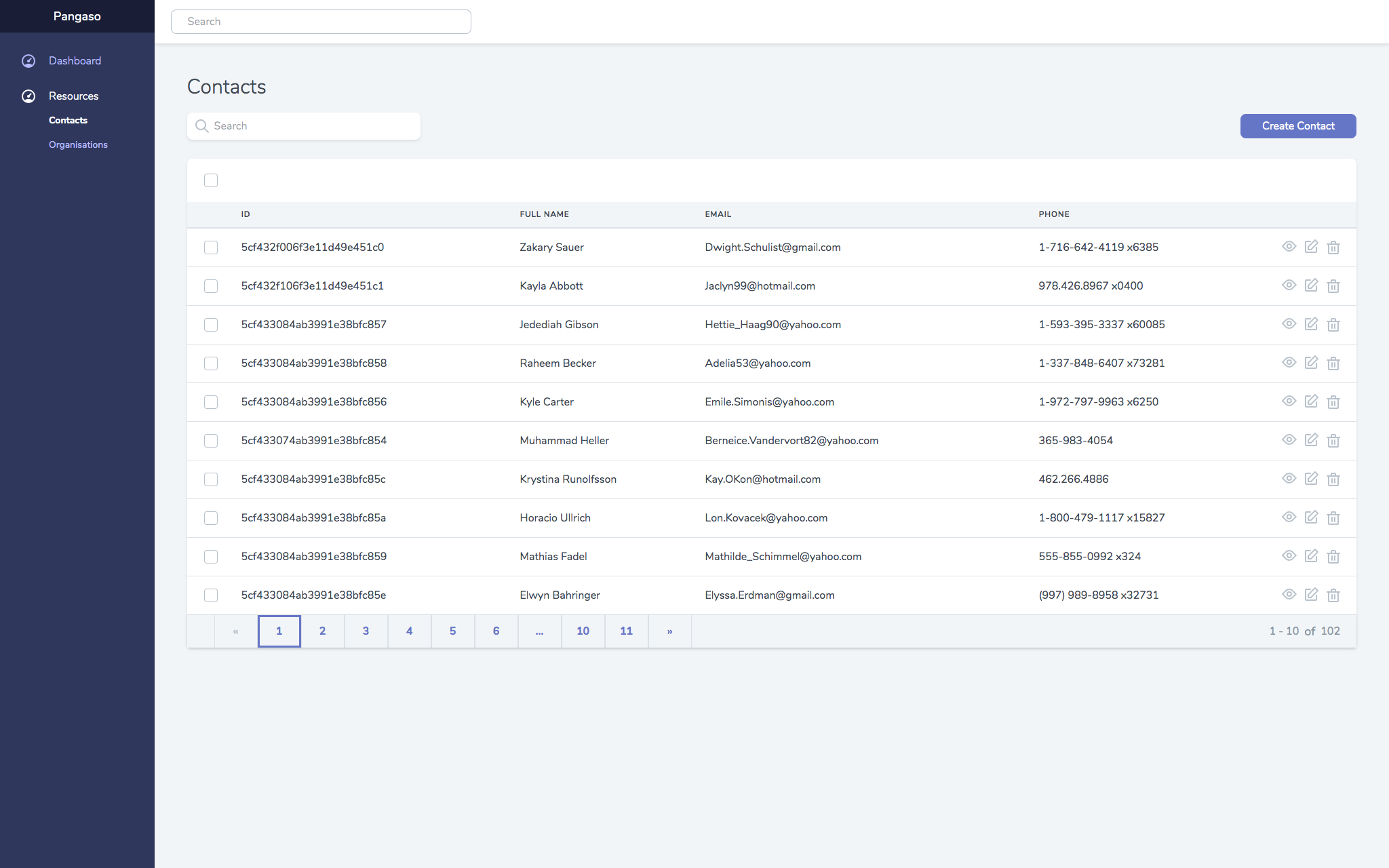1389x868 pixels.
Task: Navigate to page 6 of contacts
Action: [x=495, y=631]
